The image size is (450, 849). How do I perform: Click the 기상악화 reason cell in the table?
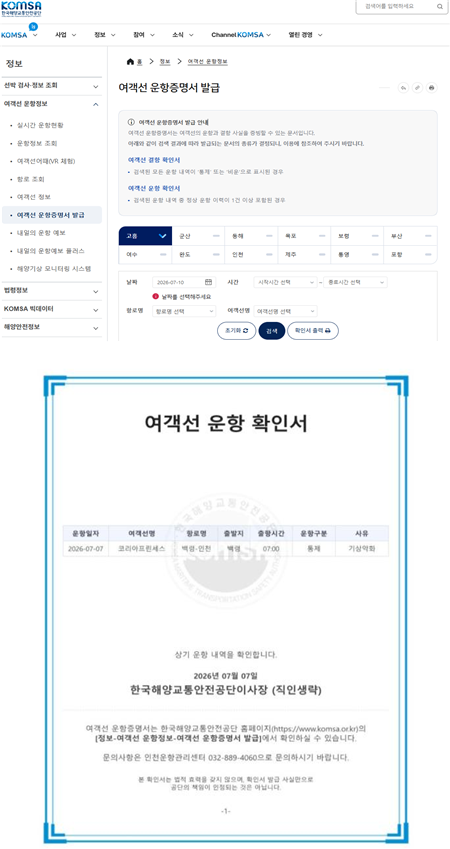point(362,548)
